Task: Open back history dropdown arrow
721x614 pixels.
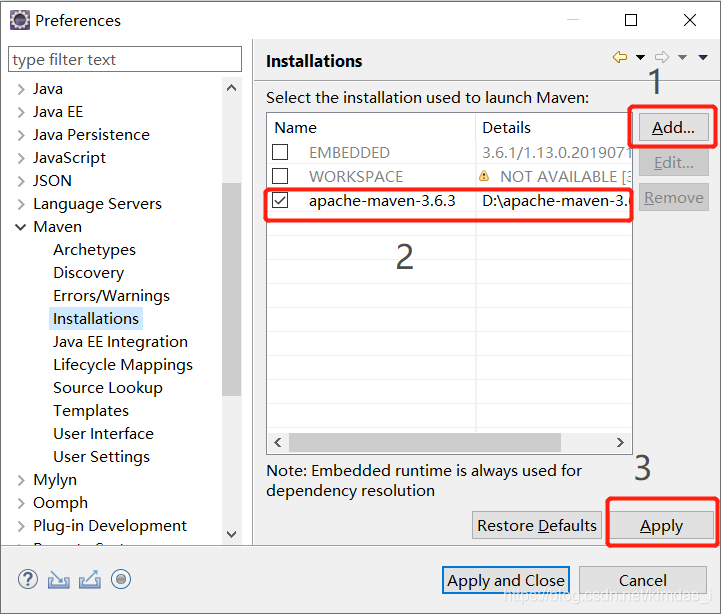Action: 640,57
